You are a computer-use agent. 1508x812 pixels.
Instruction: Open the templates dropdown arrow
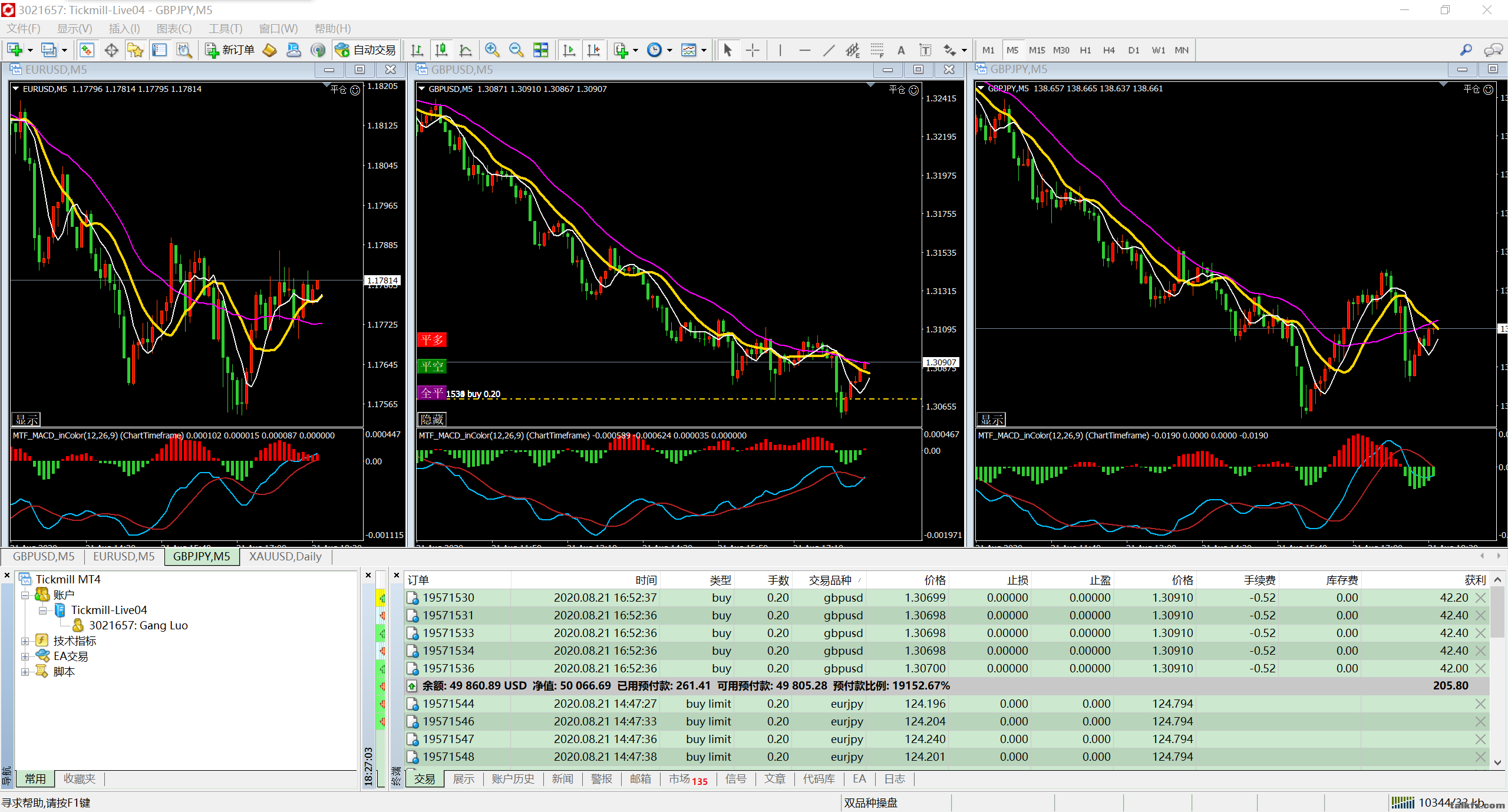pyautogui.click(x=704, y=50)
